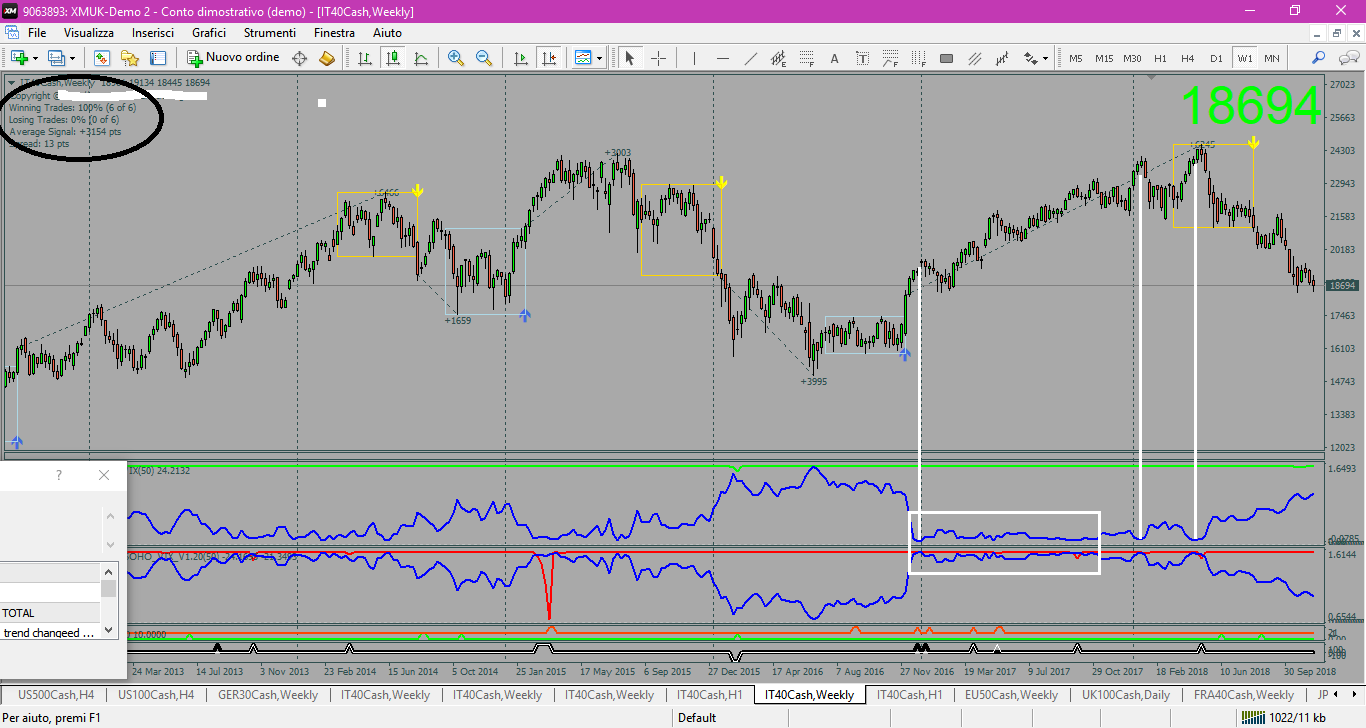The image size is (1366, 728).
Task: Toggle chart auto scroll
Action: [520, 58]
